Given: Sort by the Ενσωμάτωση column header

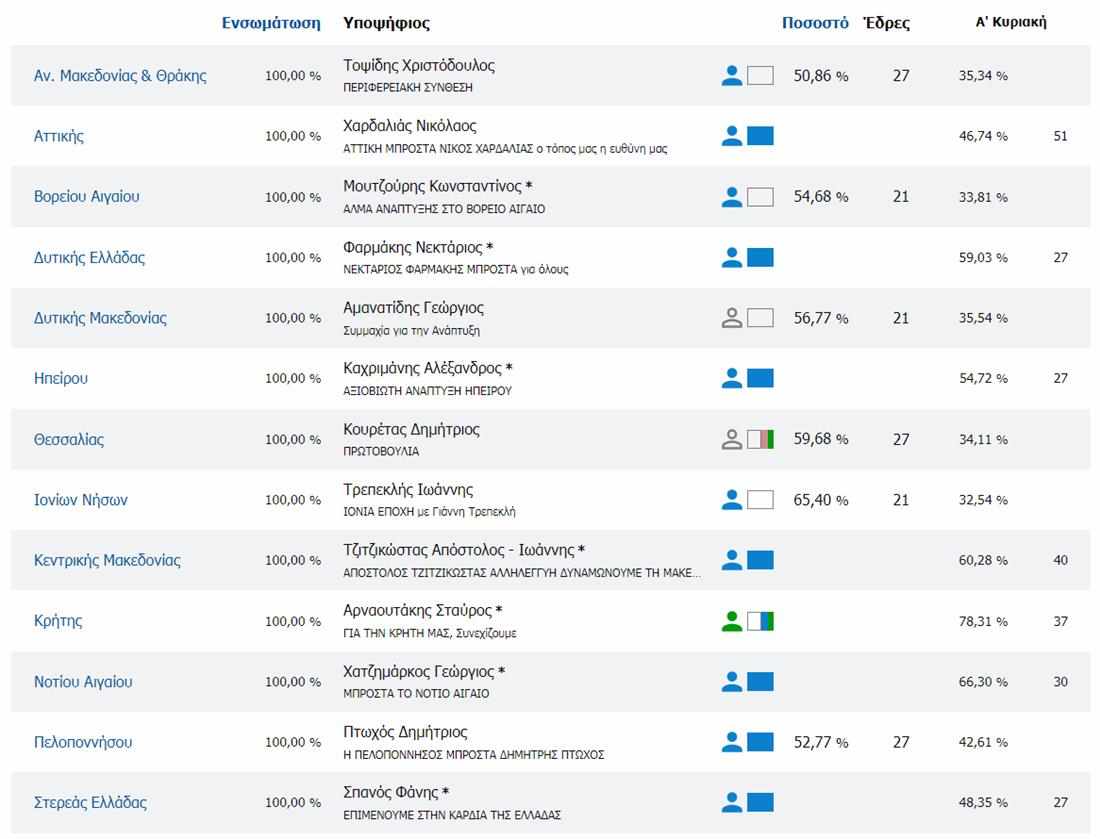Looking at the screenshot, I should [x=271, y=23].
